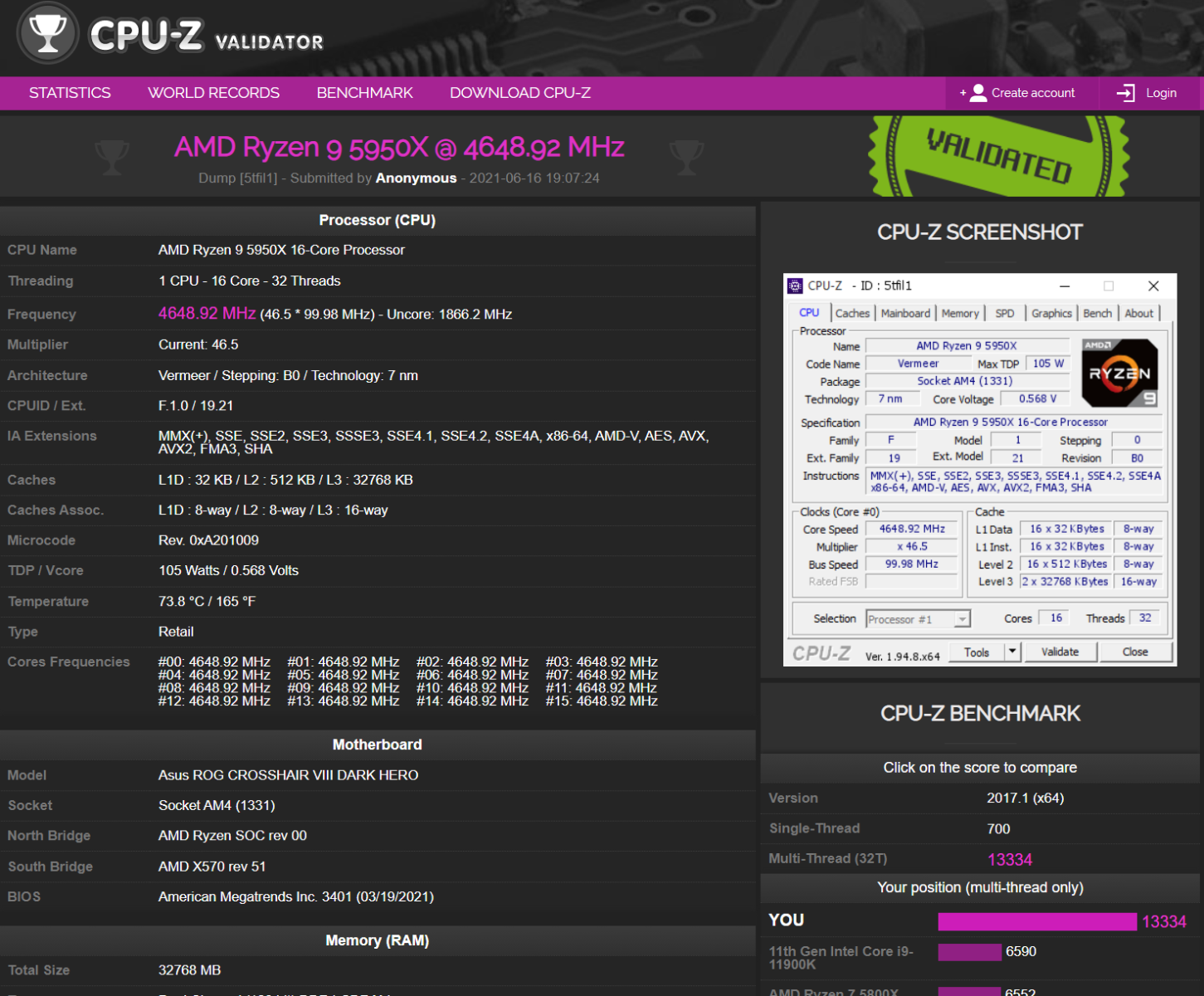Viewport: 1204px width, 996px height.
Task: Switch to the Memory tab
Action: click(960, 313)
